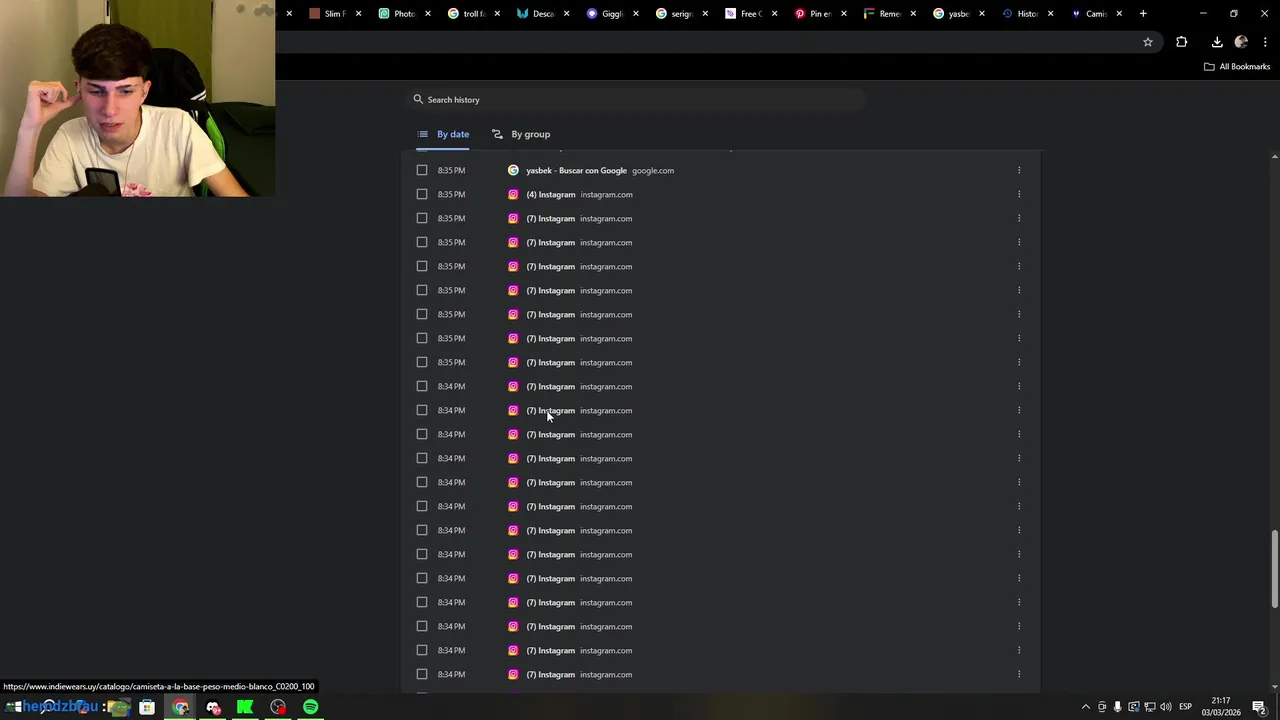The width and height of the screenshot is (1280, 720).
Task: Close the Pin en Pinterest tab
Action: (843, 14)
